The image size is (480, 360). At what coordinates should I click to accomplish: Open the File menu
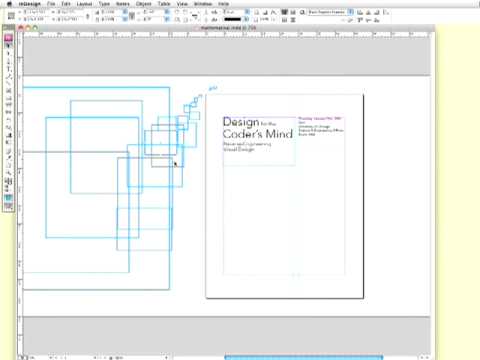[x=51, y=4]
